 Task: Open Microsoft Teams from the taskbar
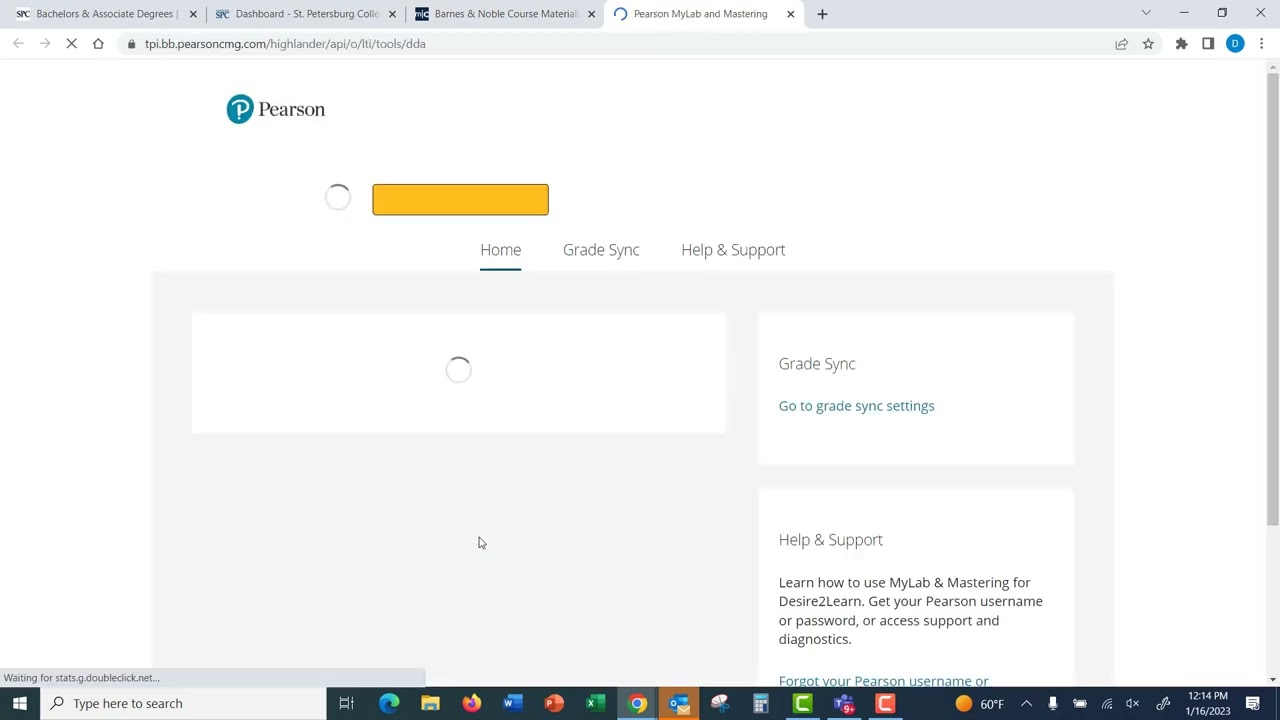coord(844,703)
